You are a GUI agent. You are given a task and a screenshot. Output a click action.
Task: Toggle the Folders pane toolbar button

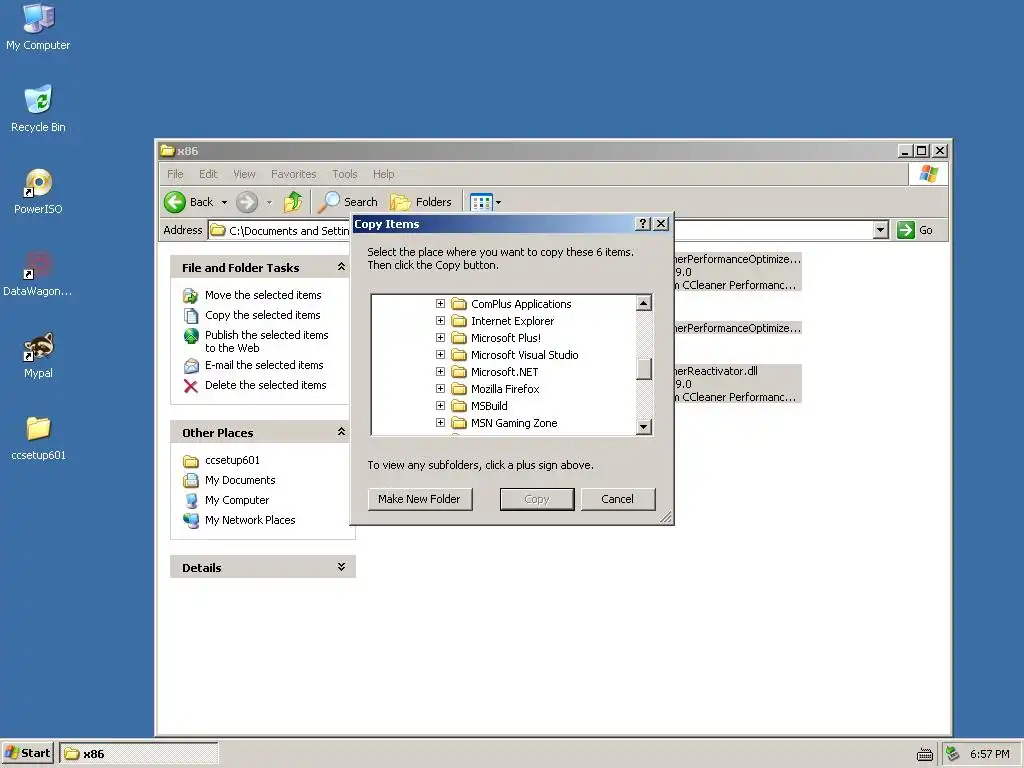pos(421,202)
